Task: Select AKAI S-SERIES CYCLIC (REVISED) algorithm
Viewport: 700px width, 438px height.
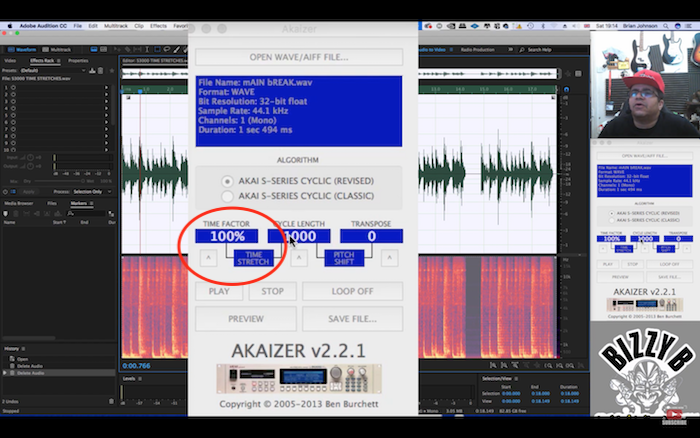Action: point(227,181)
